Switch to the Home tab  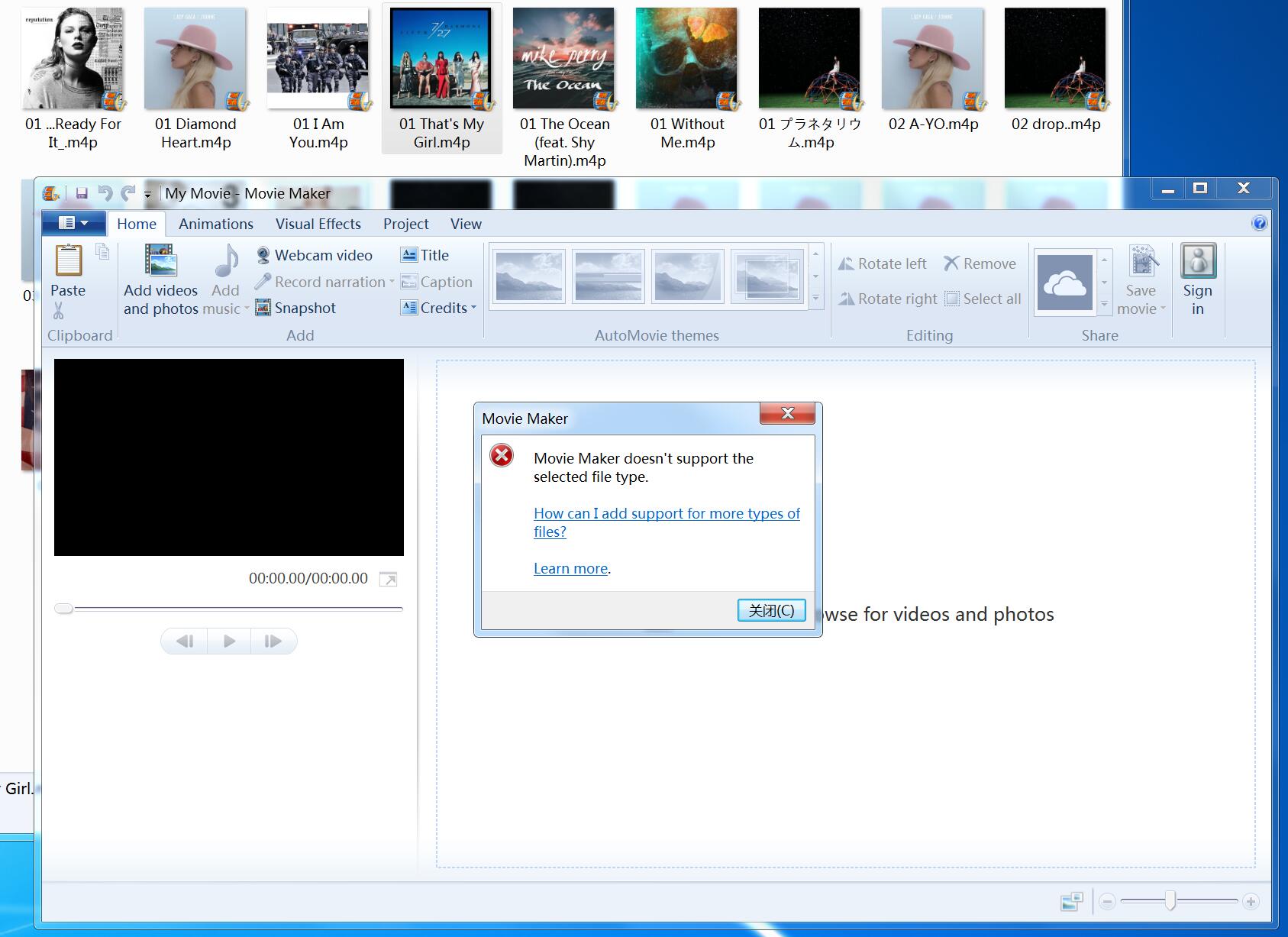[137, 224]
